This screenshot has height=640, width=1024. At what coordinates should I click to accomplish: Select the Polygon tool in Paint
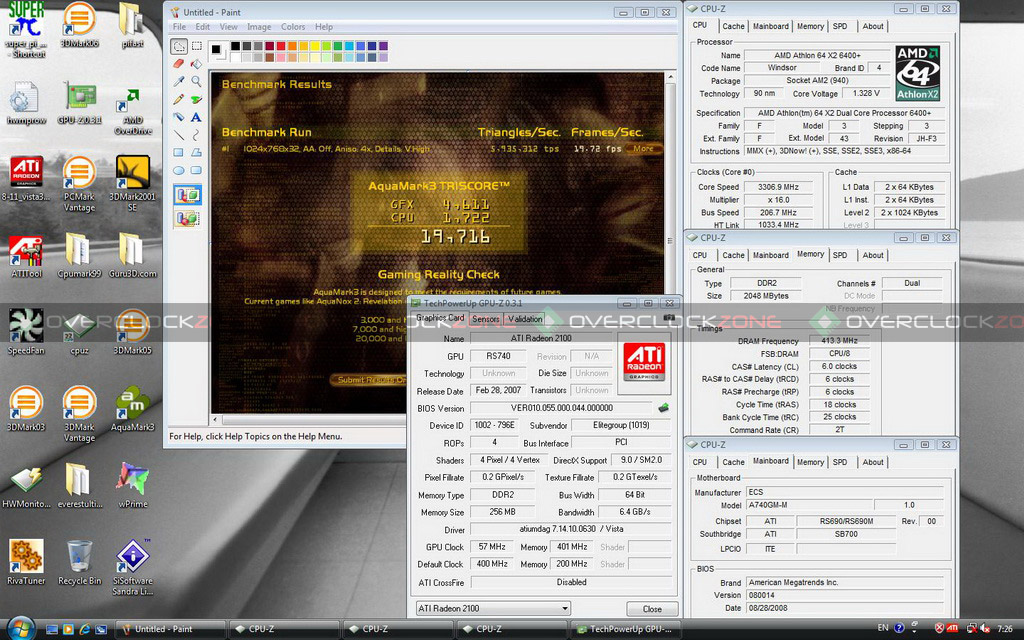[196, 152]
